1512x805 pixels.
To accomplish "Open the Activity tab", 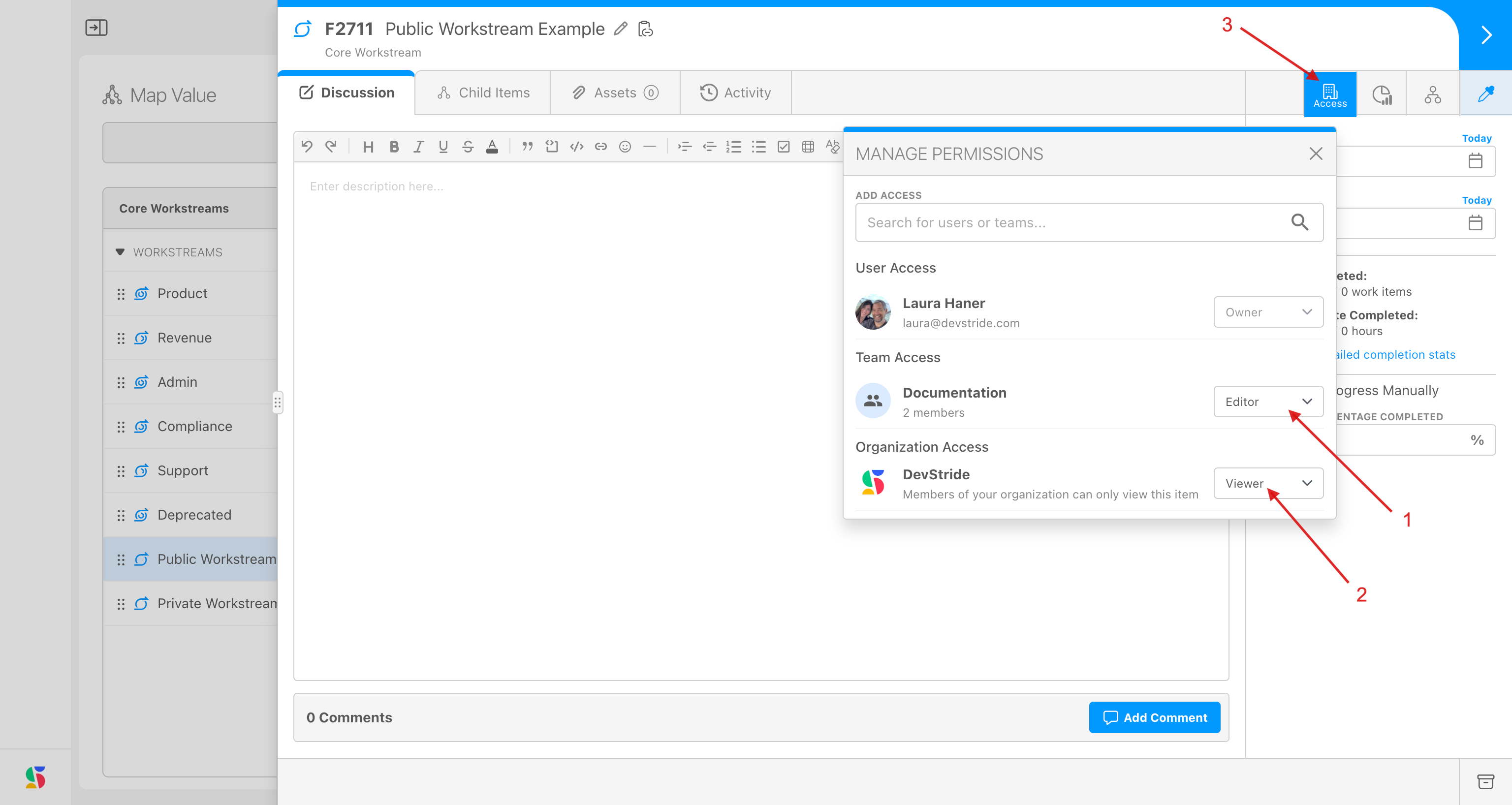I will (x=735, y=93).
